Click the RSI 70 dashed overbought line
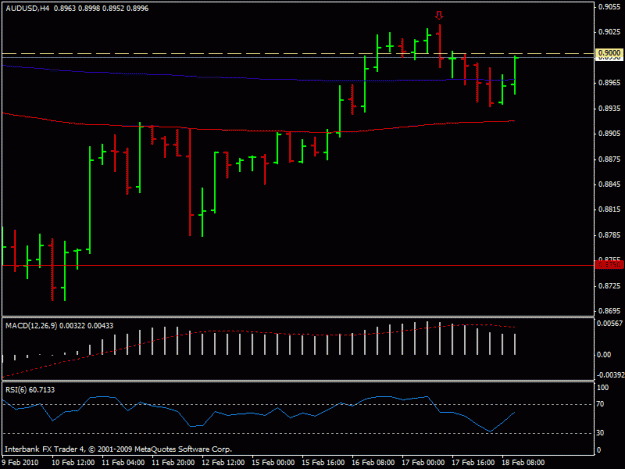Viewport: 625px width, 469px height. pos(297,404)
